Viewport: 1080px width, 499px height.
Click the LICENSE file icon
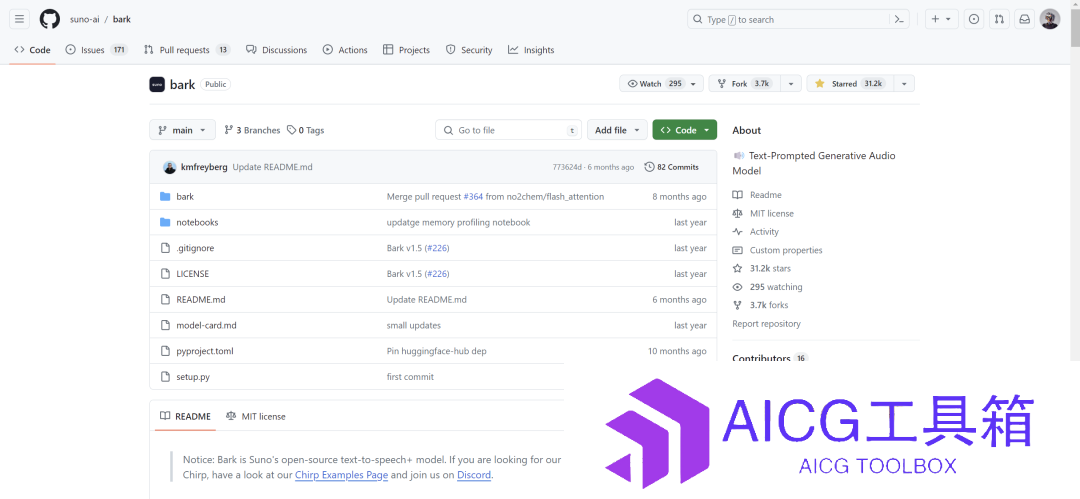[165, 274]
